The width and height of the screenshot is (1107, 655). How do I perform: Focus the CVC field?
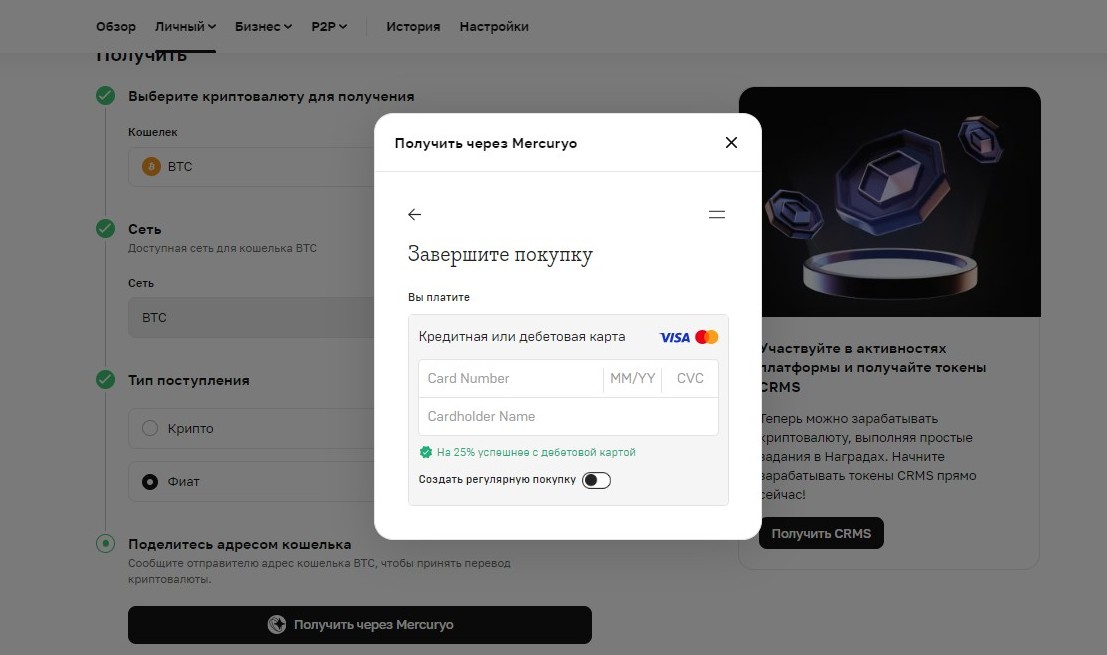690,378
